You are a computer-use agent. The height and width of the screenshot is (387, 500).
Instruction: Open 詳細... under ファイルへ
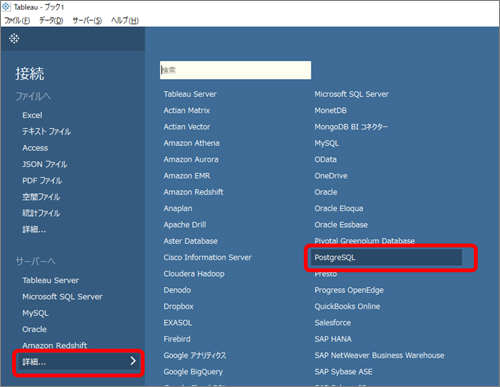[34, 230]
